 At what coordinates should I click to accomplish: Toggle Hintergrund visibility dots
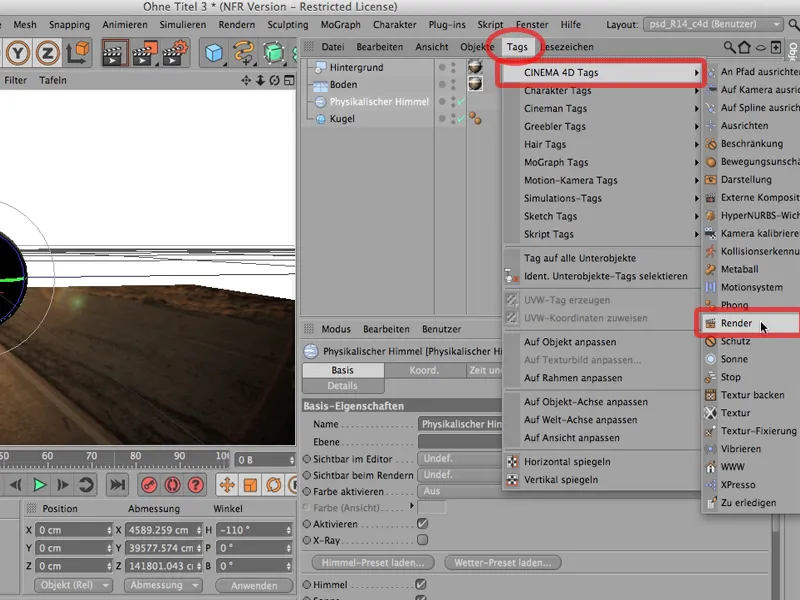click(453, 67)
